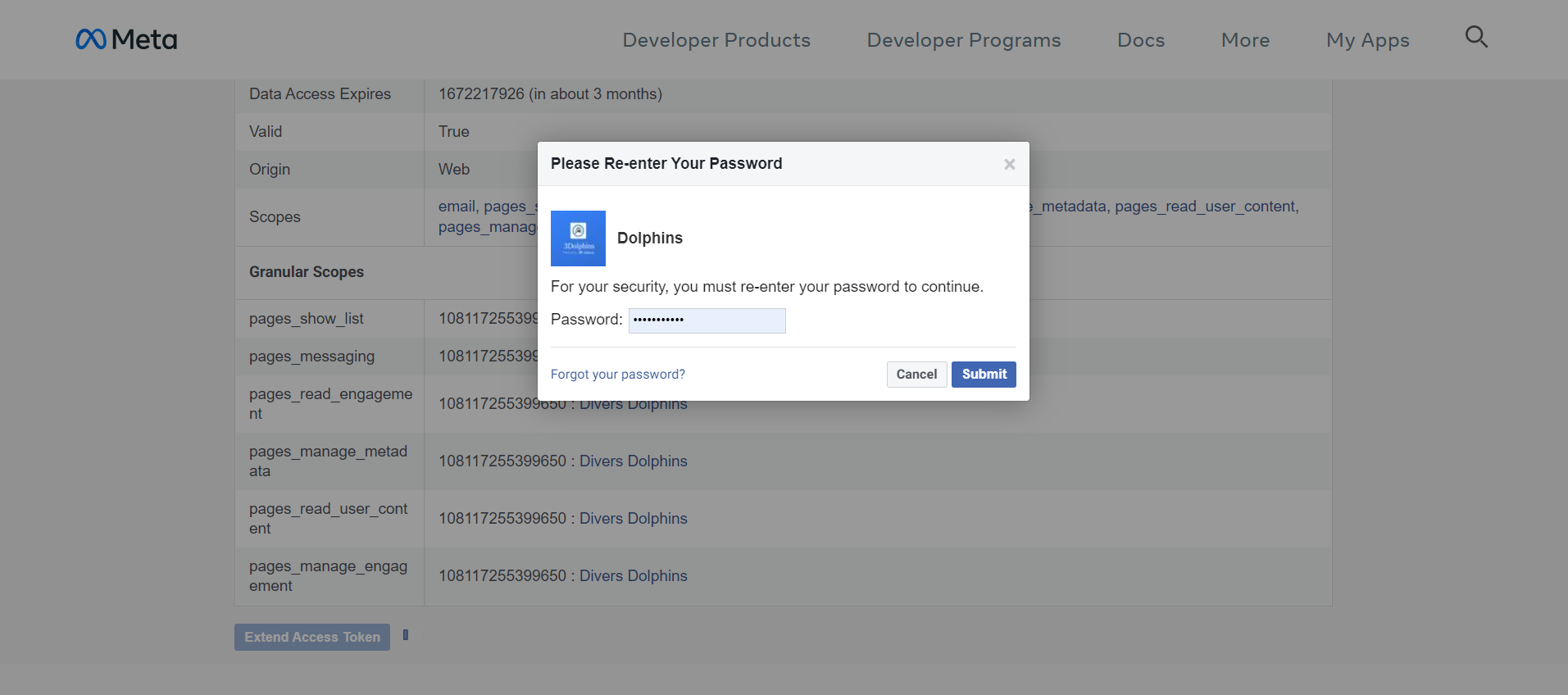Click the Dolphins app profile picture

pyautogui.click(x=578, y=238)
